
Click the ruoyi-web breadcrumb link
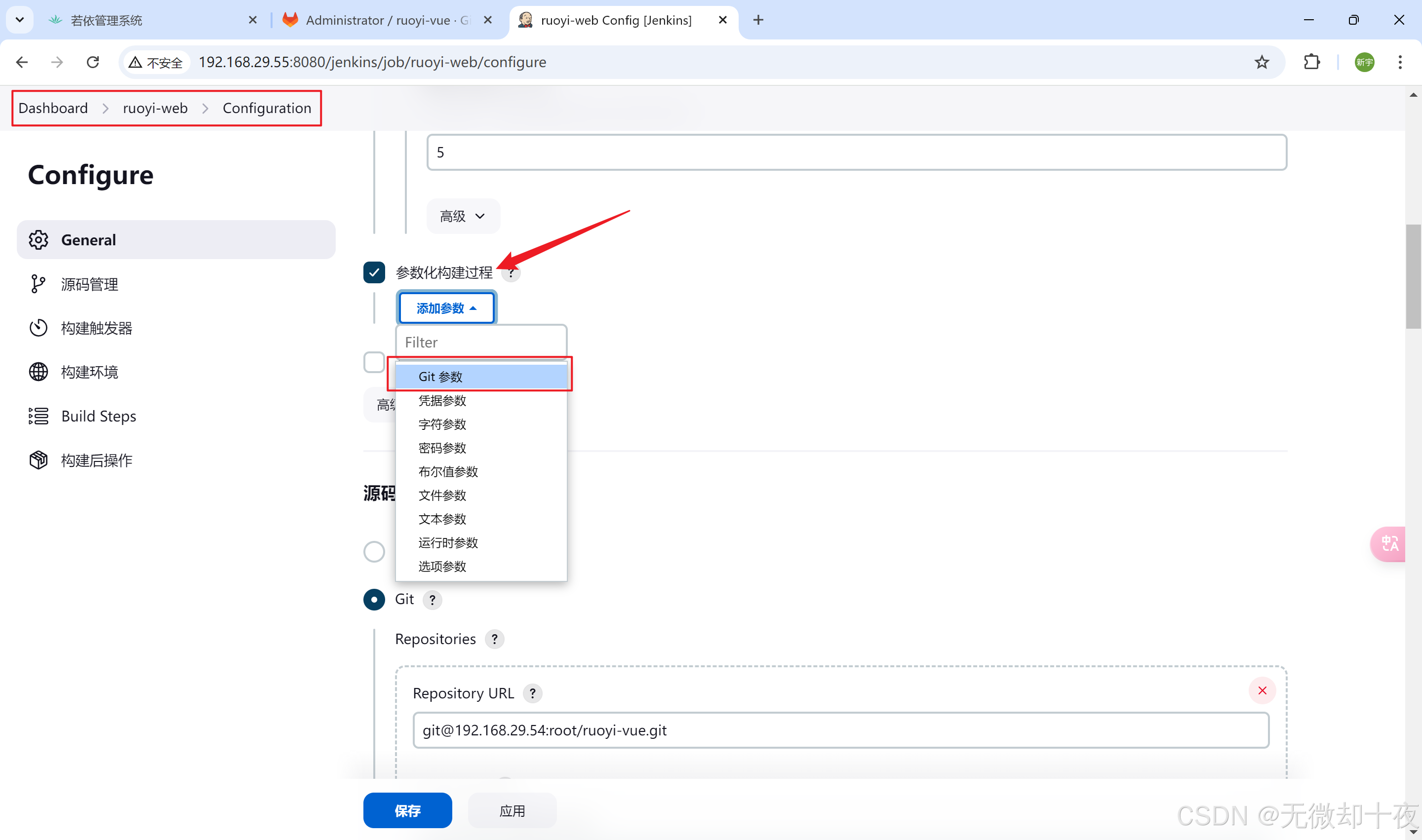point(155,108)
